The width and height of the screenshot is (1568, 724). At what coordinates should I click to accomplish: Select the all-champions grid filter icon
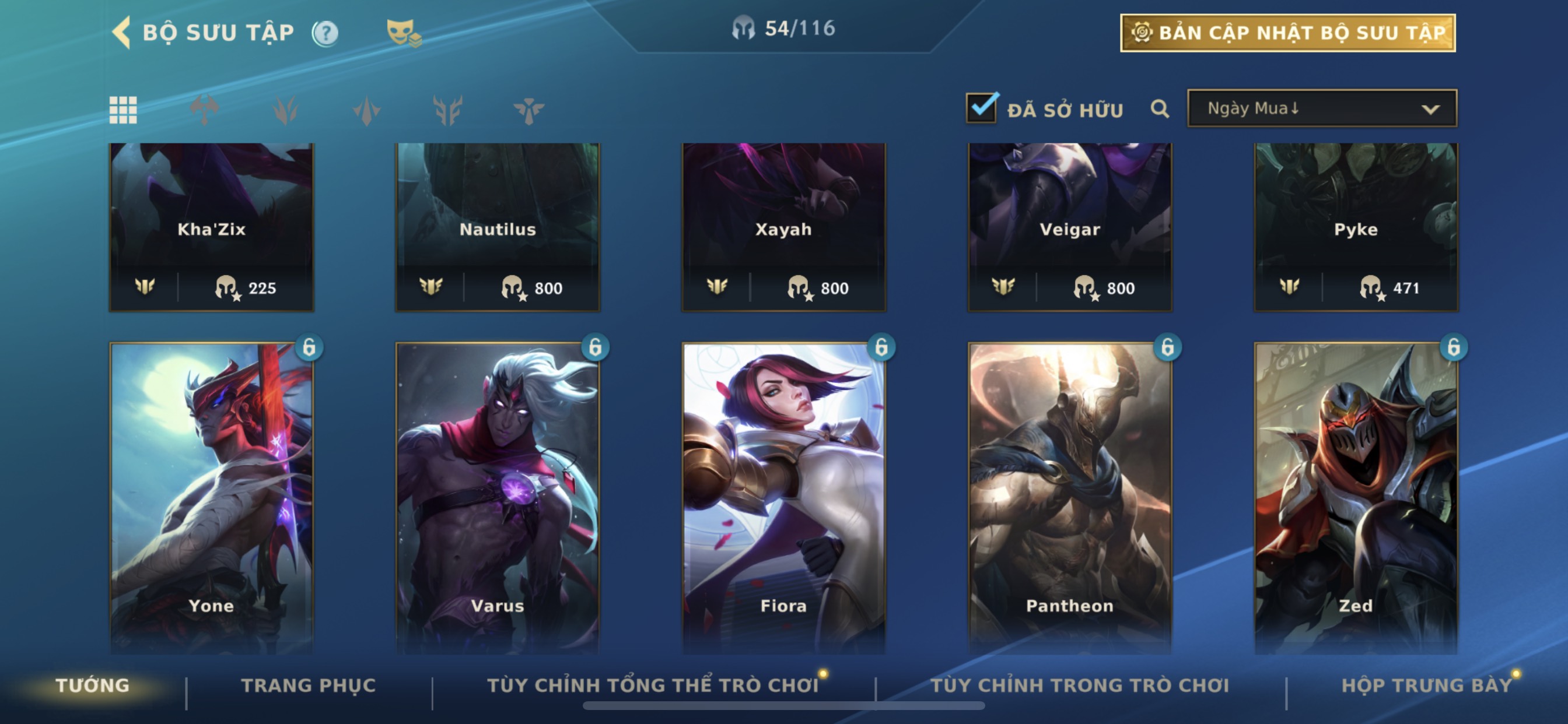coord(123,110)
